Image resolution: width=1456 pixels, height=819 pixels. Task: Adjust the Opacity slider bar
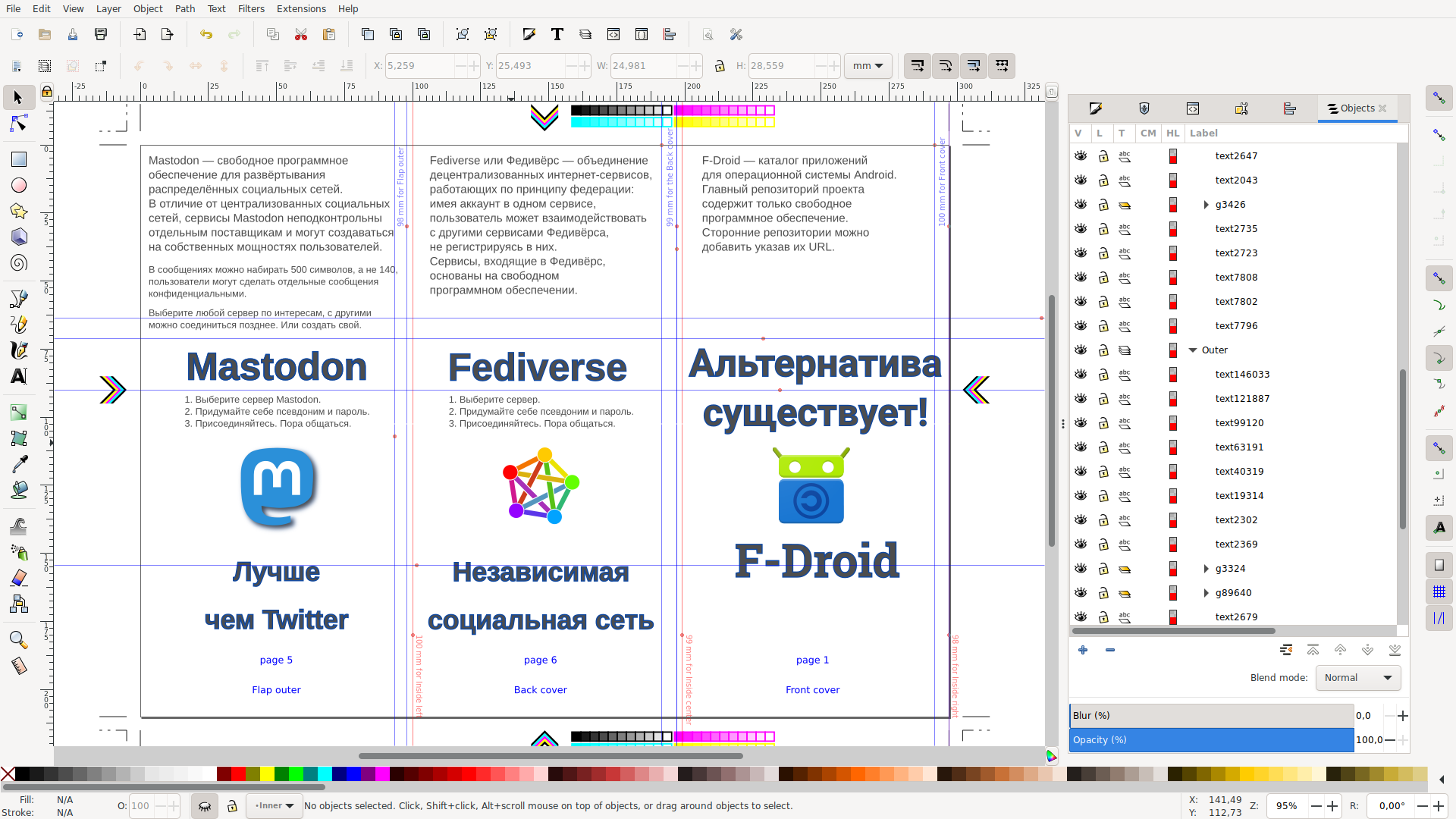[x=1211, y=739]
